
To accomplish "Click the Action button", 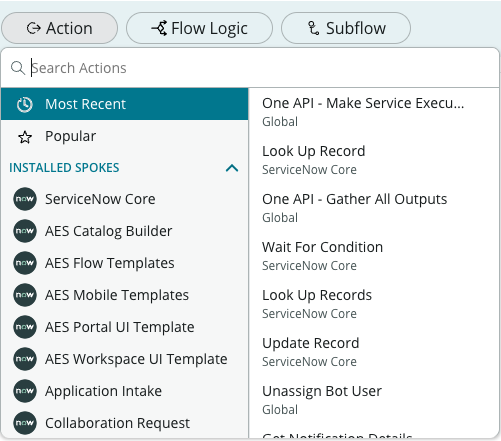I will [x=59, y=28].
